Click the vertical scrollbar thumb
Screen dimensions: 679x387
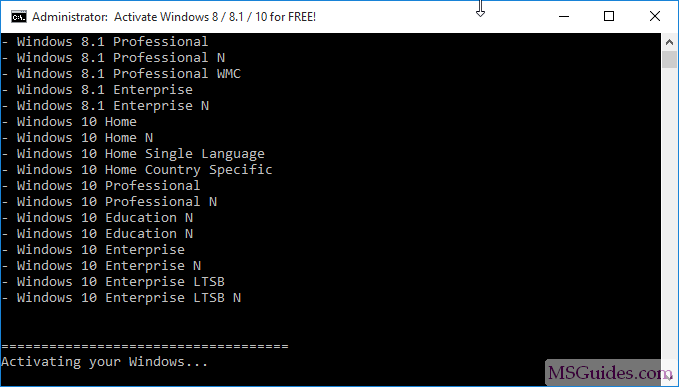coord(669,59)
